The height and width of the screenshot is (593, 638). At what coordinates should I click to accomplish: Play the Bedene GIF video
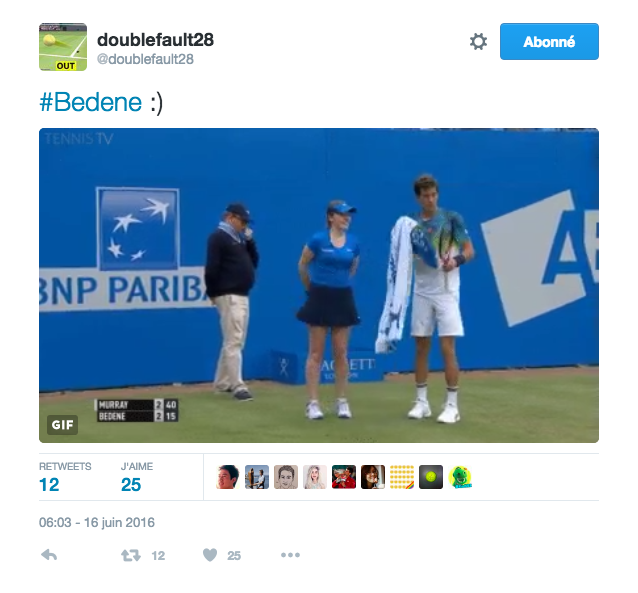tap(319, 285)
